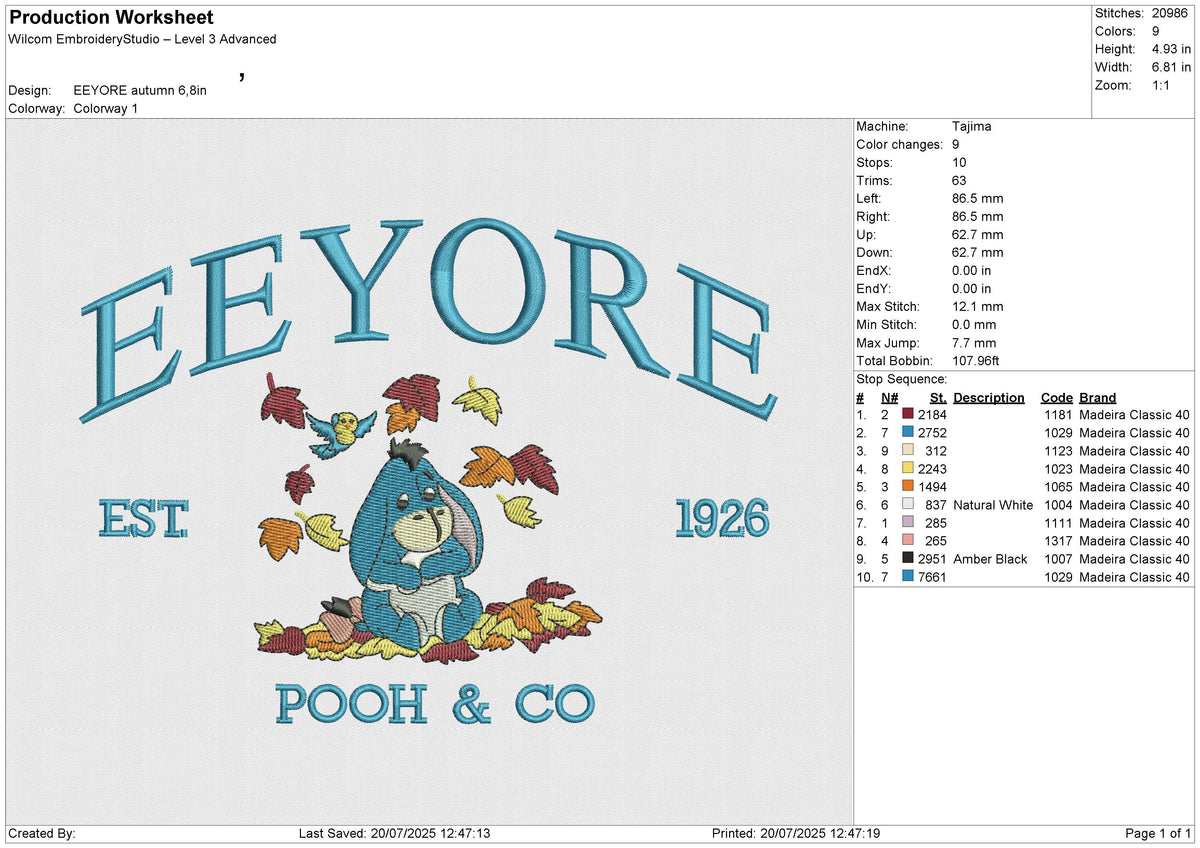Click the cream swatch for stop 3

[x=908, y=451]
